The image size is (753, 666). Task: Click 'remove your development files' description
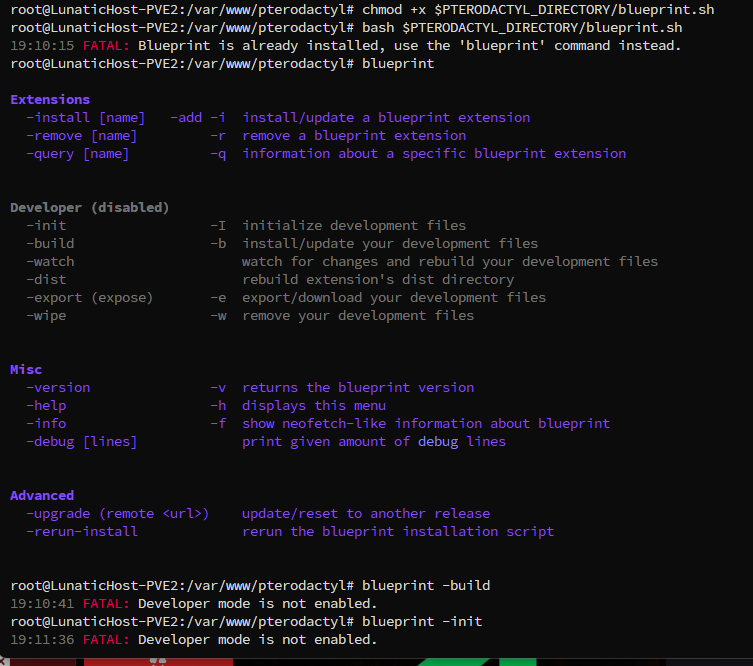tap(358, 316)
